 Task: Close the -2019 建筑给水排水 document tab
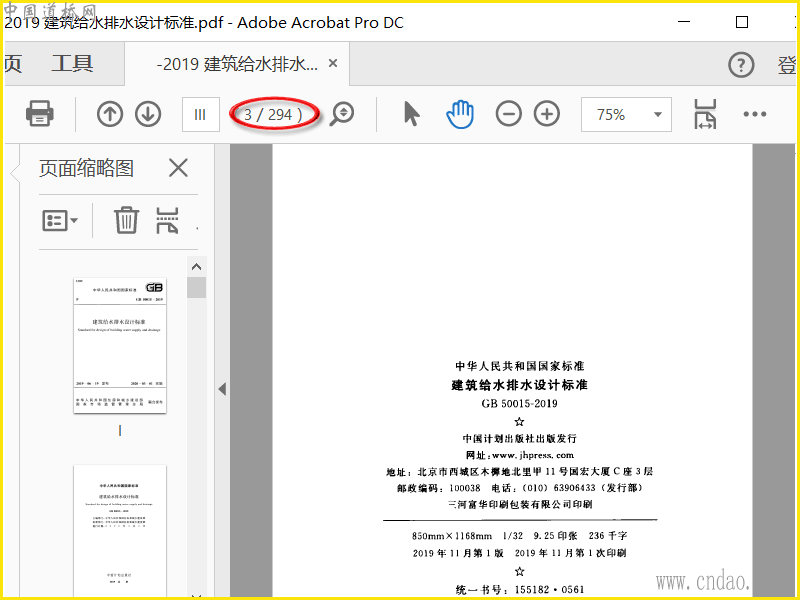click(333, 63)
